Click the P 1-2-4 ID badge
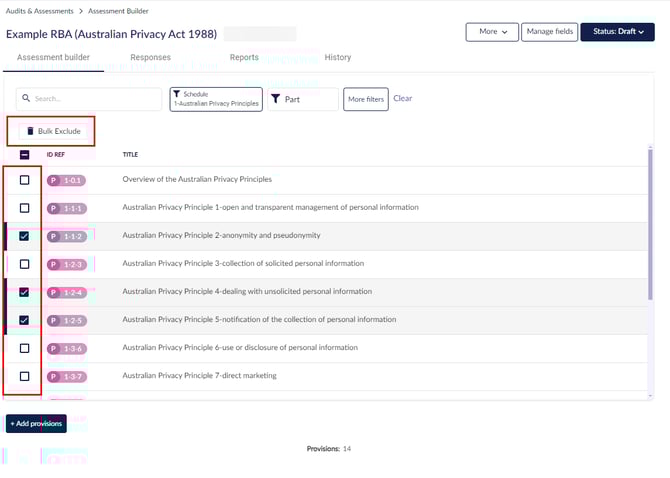Image resolution: width=670 pixels, height=478 pixels. tap(67, 292)
